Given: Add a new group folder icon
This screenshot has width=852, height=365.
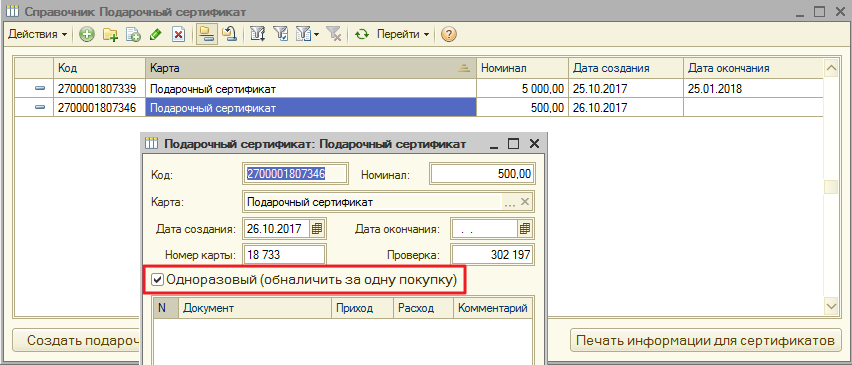Looking at the screenshot, I should pos(110,35).
